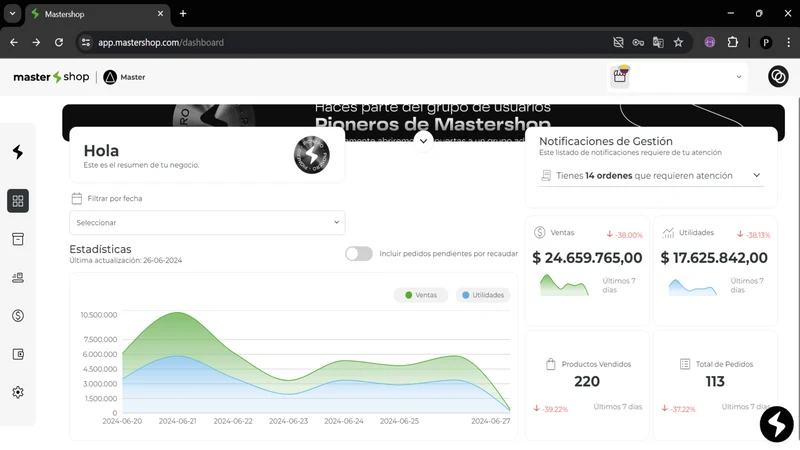Screen dimensions: 800x450
Task: Click the address bar URL
Action: coord(161,42)
